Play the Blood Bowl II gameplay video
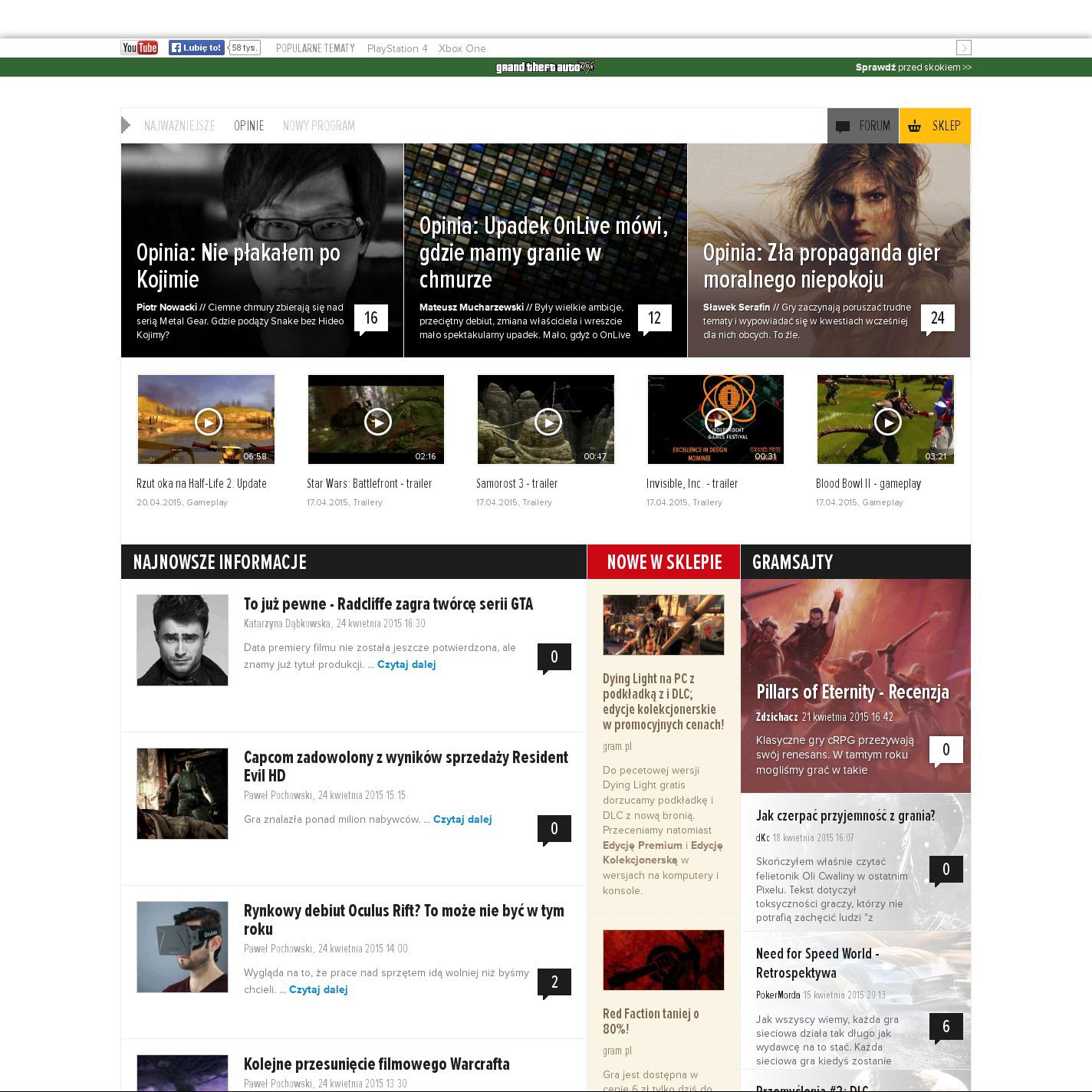 pos(887,421)
